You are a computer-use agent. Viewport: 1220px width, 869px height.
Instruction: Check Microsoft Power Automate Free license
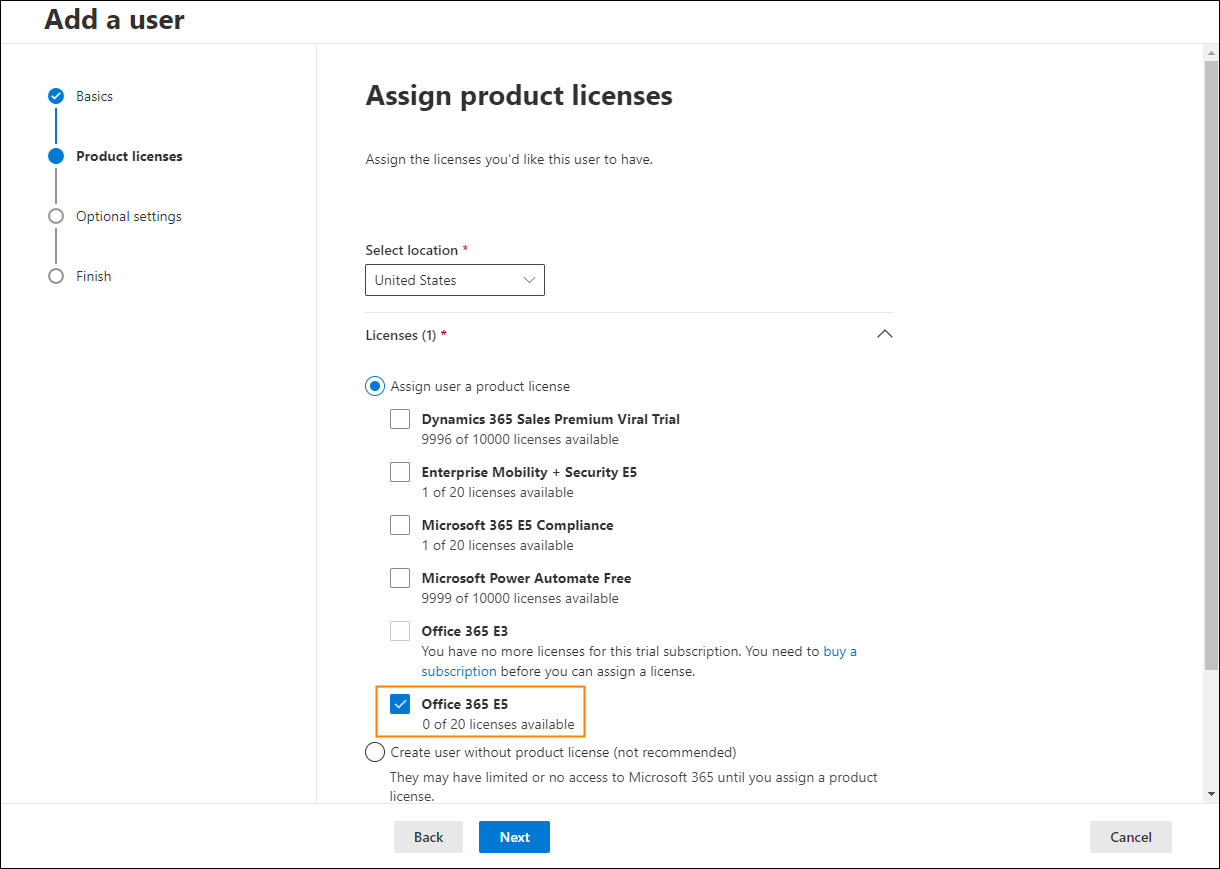point(400,578)
